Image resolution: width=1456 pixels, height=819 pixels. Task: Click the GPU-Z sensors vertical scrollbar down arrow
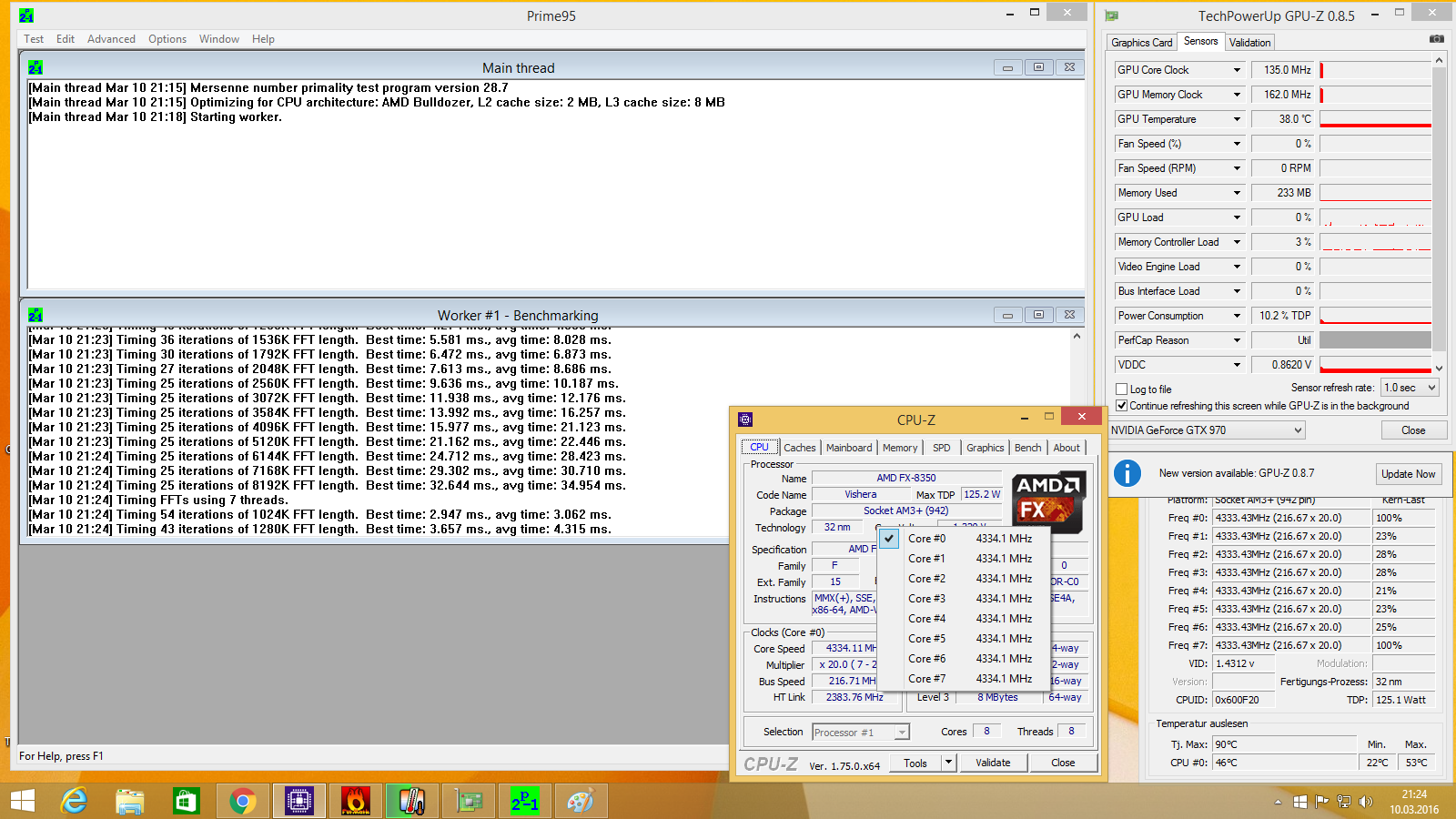pos(1439,369)
